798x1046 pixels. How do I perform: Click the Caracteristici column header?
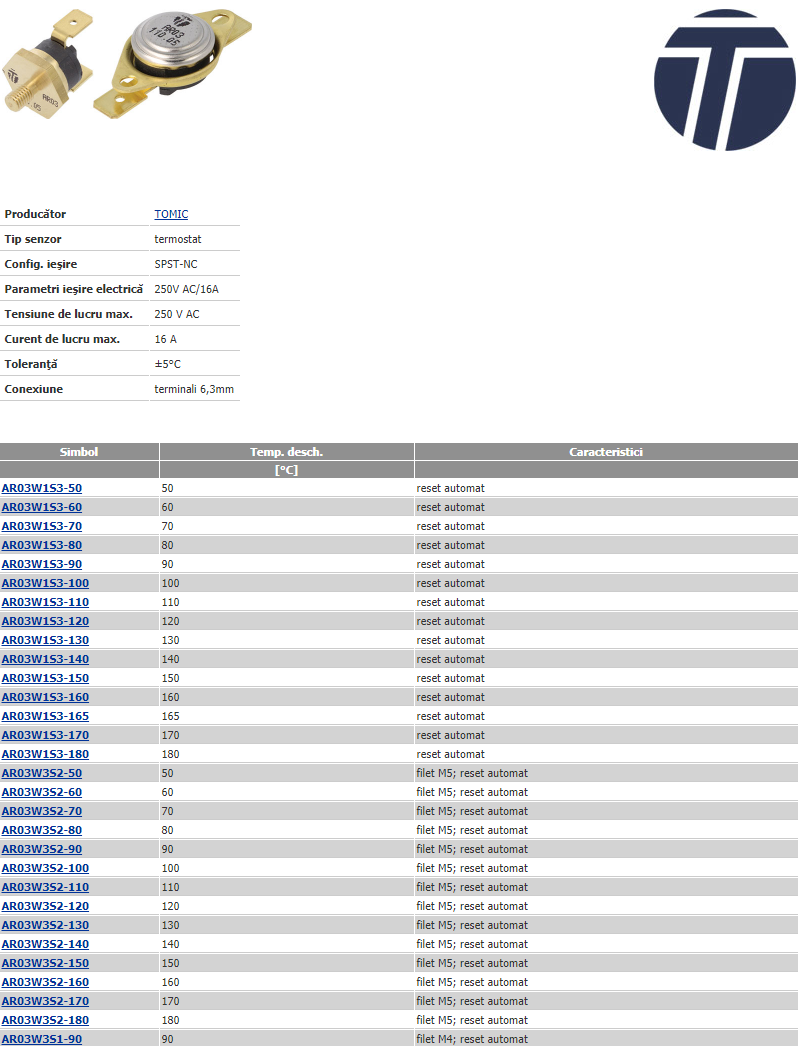606,452
